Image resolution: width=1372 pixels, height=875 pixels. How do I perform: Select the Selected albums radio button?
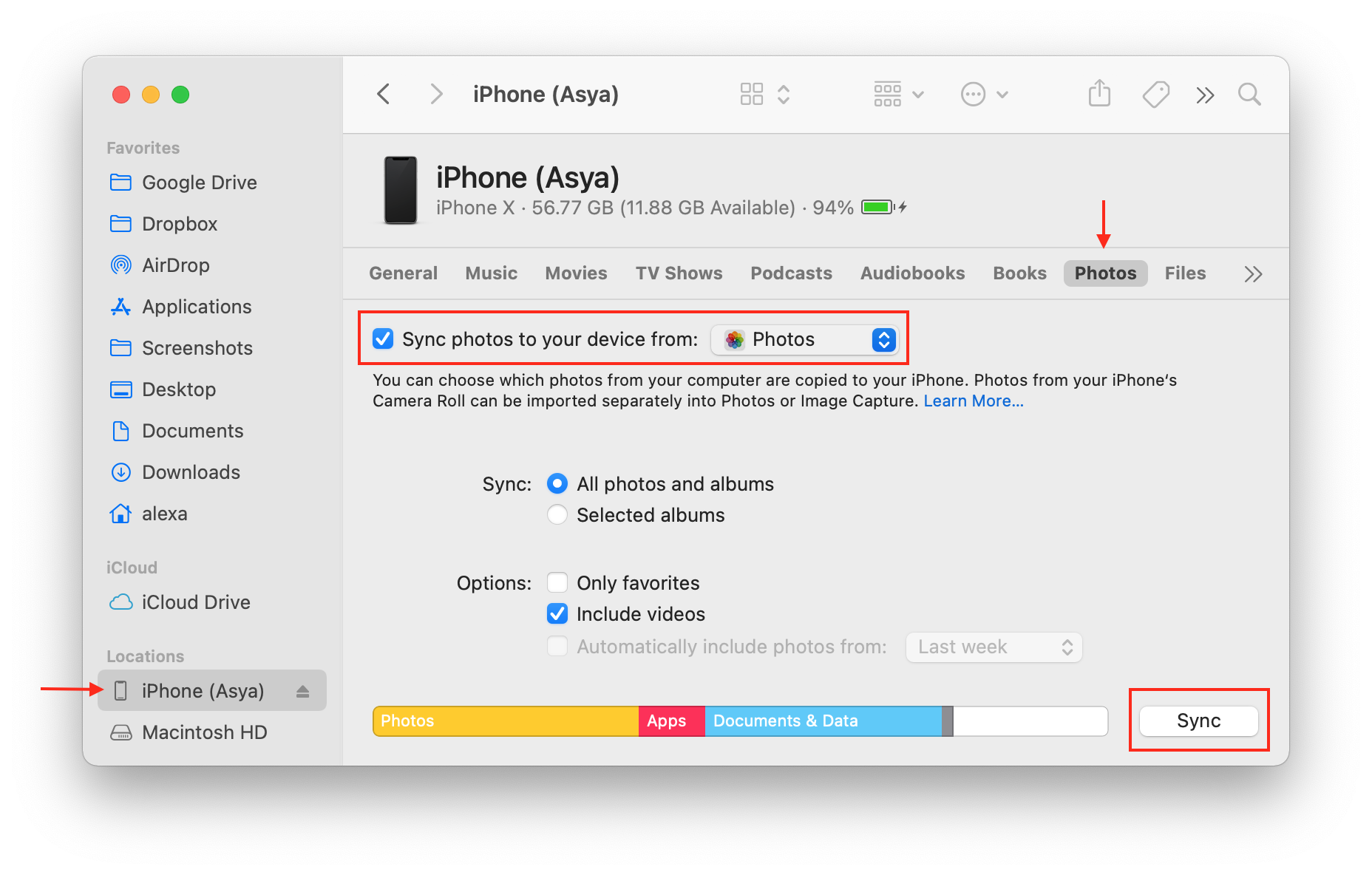(557, 515)
